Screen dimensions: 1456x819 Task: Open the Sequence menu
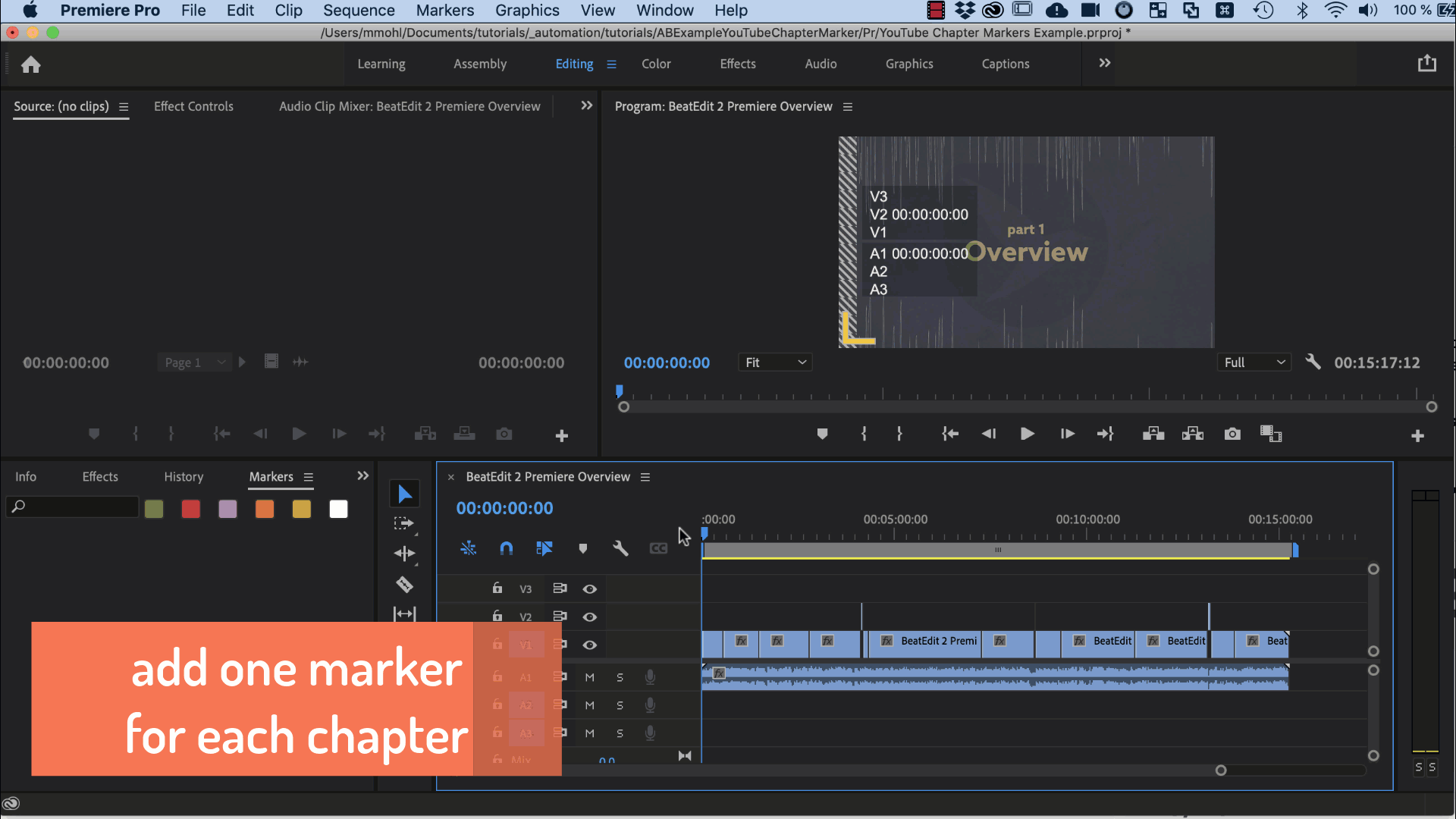(x=359, y=11)
